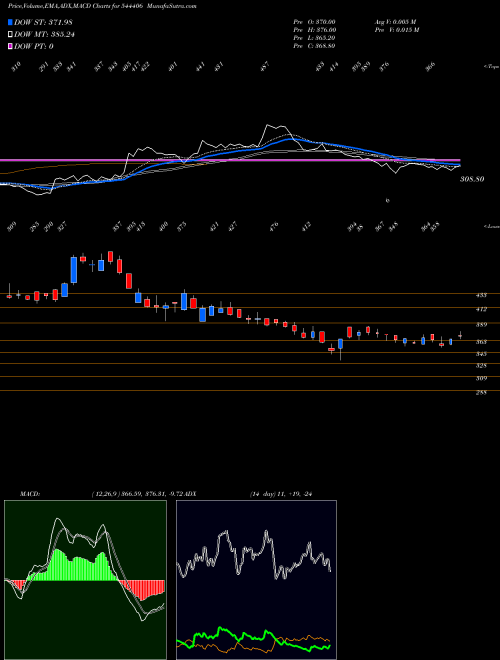Click the 'Pre C: 368.80' close value
Viewport: 500px width, 660px height.
pyautogui.click(x=314, y=46)
